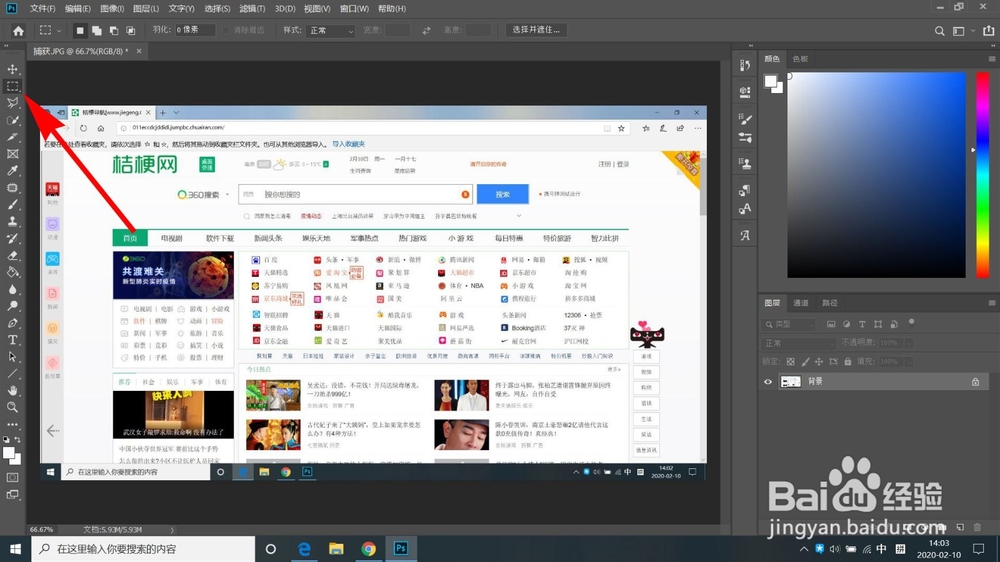
Task: Open the workspace switcher dropdown
Action: tap(962, 31)
